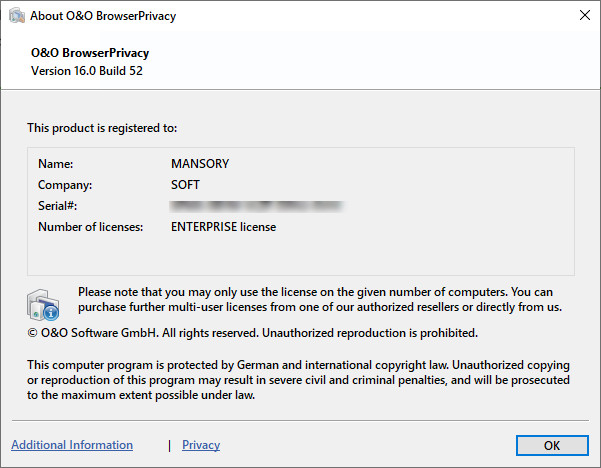
Task: Select the ENTERPRISE license text
Action: pyautogui.click(x=223, y=227)
